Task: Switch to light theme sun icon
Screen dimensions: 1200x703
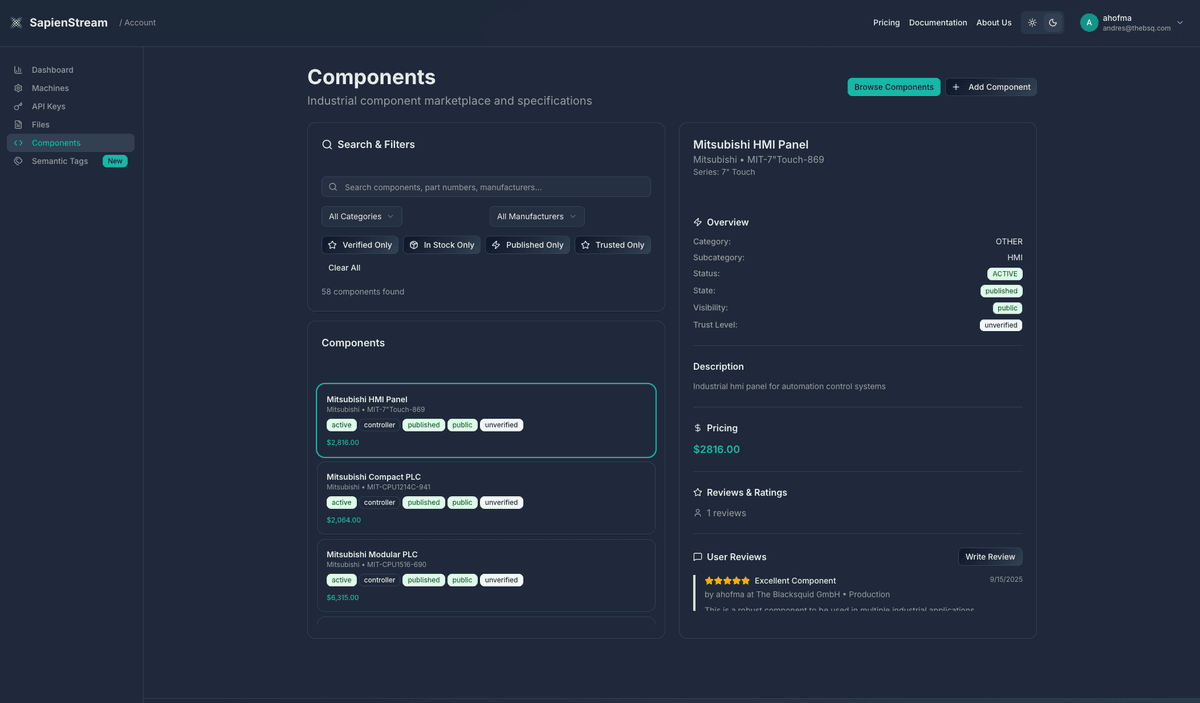Action: (1032, 23)
